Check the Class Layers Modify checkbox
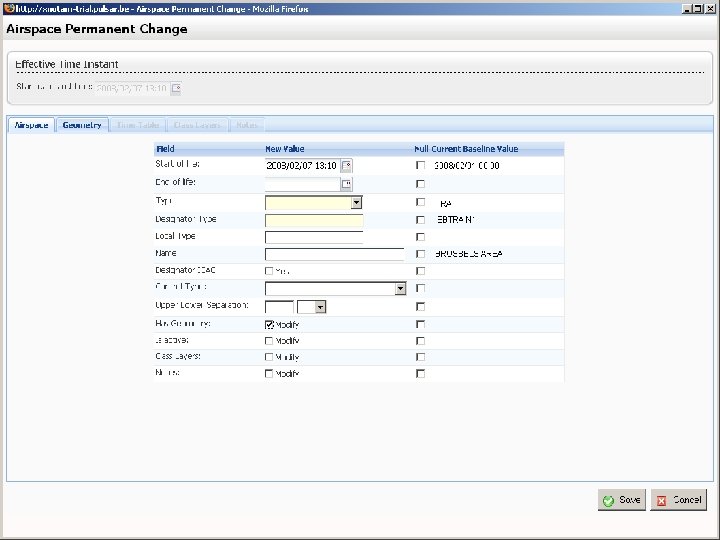 click(269, 357)
